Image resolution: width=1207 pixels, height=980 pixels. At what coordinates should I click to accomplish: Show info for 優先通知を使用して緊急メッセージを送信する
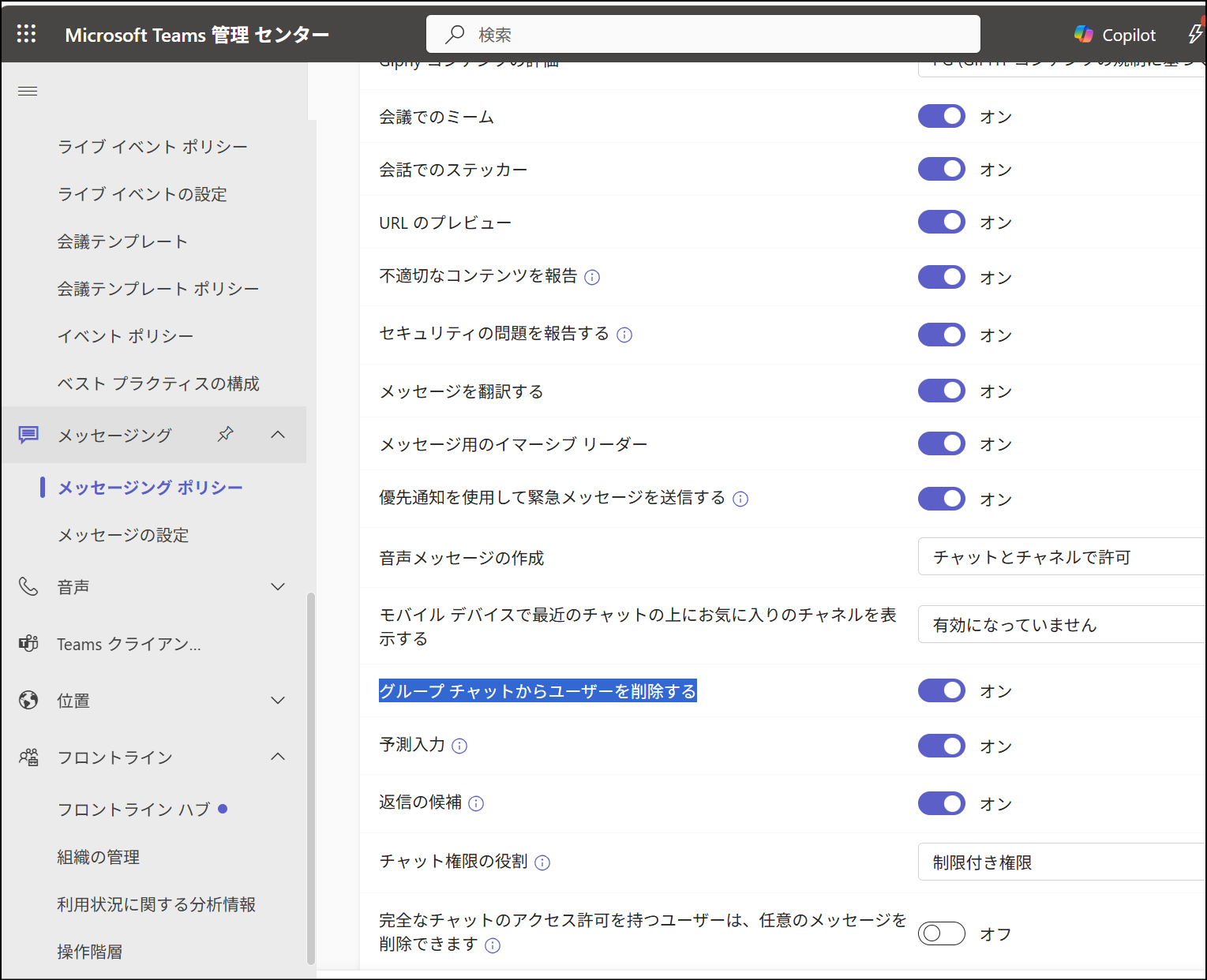(740, 499)
